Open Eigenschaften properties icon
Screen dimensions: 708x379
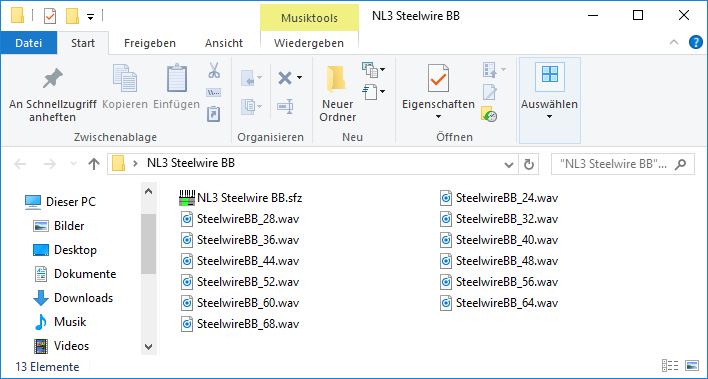click(x=438, y=78)
